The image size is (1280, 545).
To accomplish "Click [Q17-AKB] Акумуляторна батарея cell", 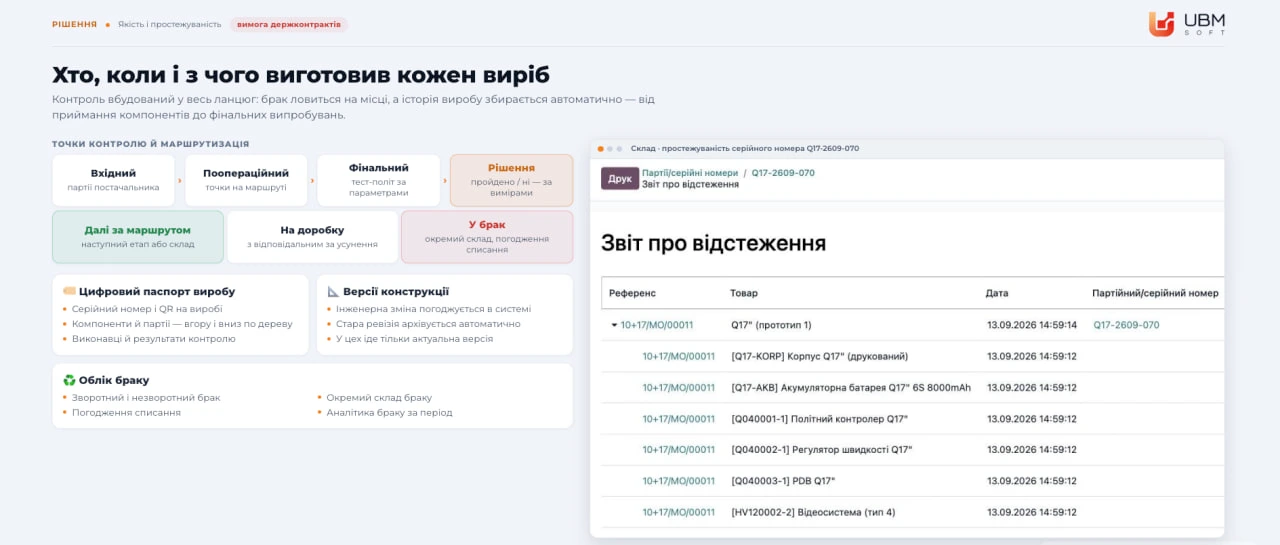I will pyautogui.click(x=851, y=387).
